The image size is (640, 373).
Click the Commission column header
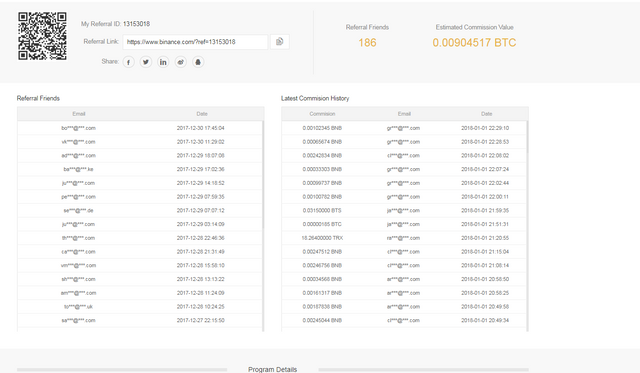click(322, 114)
